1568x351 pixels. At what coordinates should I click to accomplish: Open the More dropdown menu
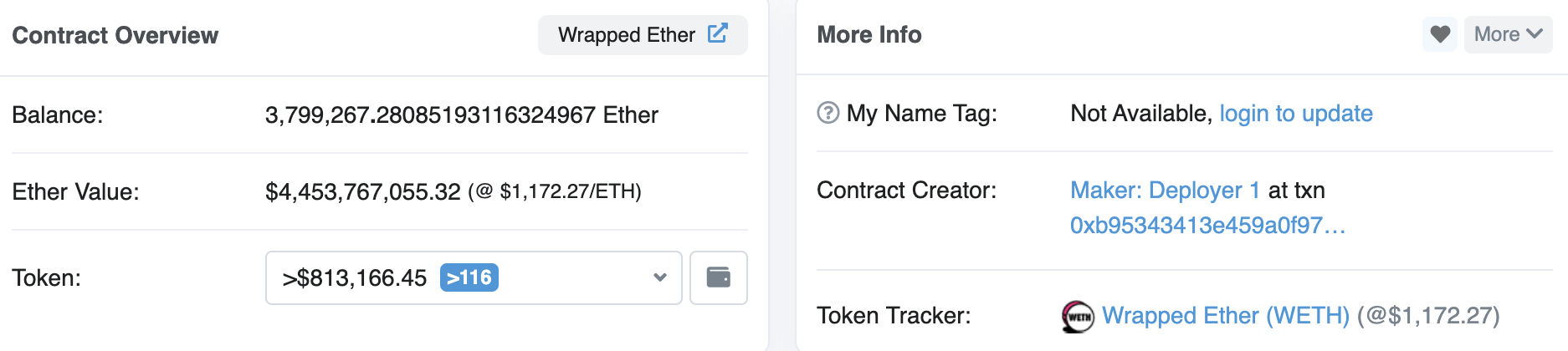click(x=1508, y=34)
